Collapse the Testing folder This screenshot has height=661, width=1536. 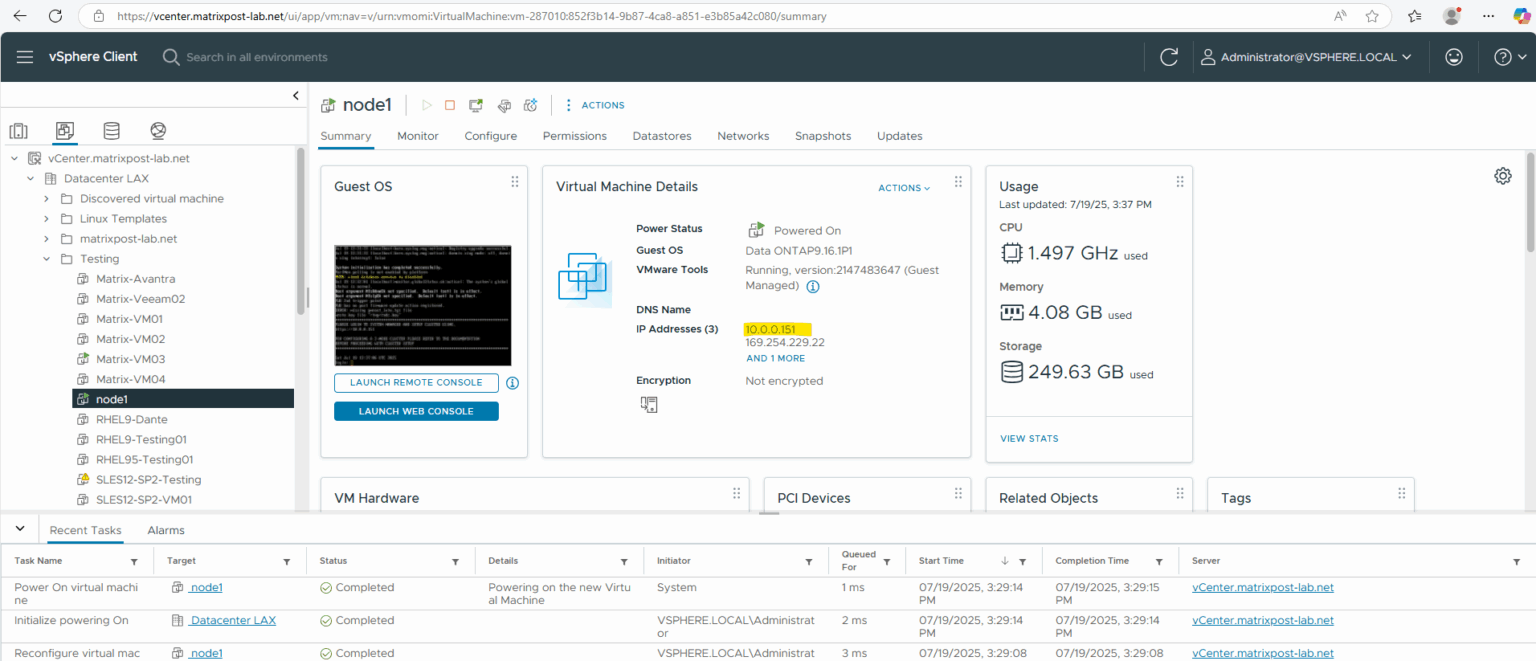pos(45,258)
